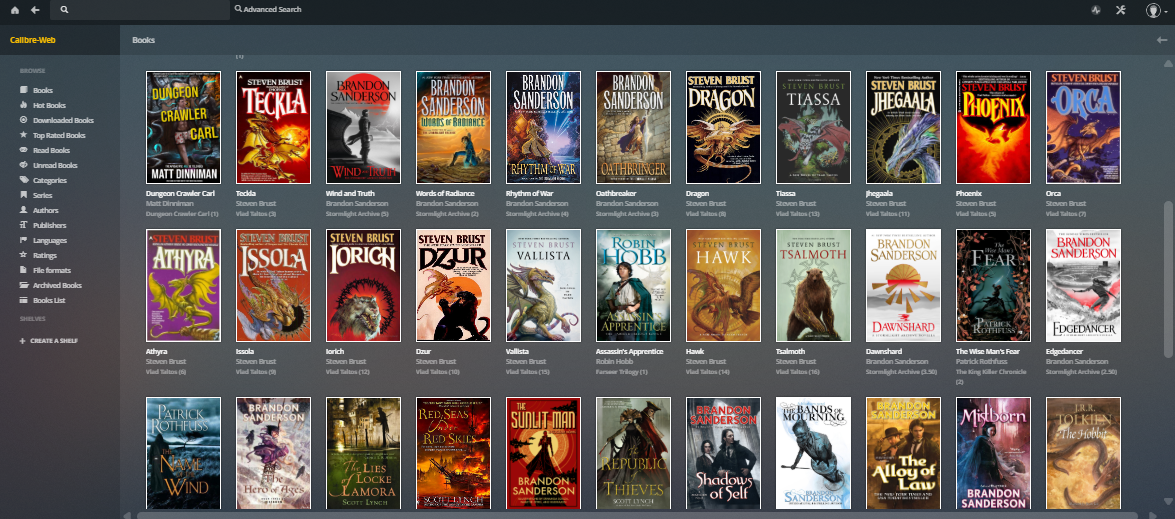Viewport: 1175px width, 519px height.
Task: Open the tasks activity icon
Action: pos(1096,10)
